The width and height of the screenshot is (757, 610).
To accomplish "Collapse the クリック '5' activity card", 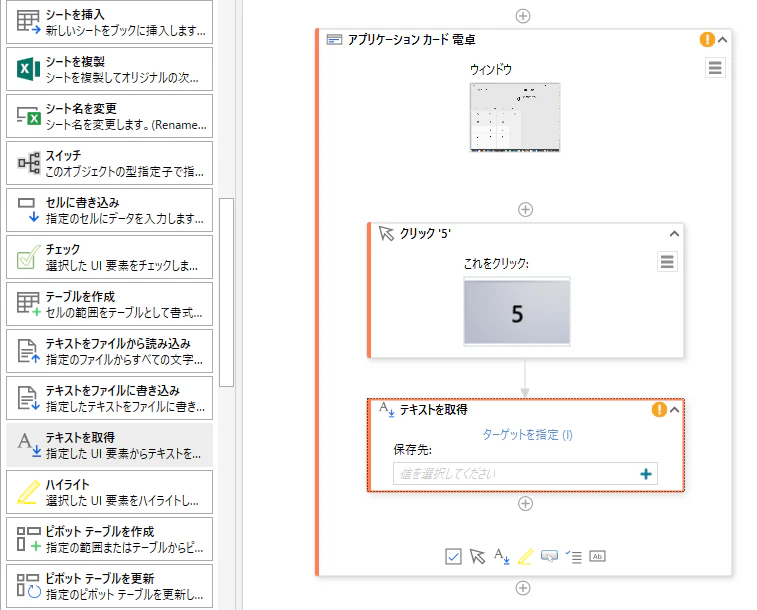I will (674, 234).
